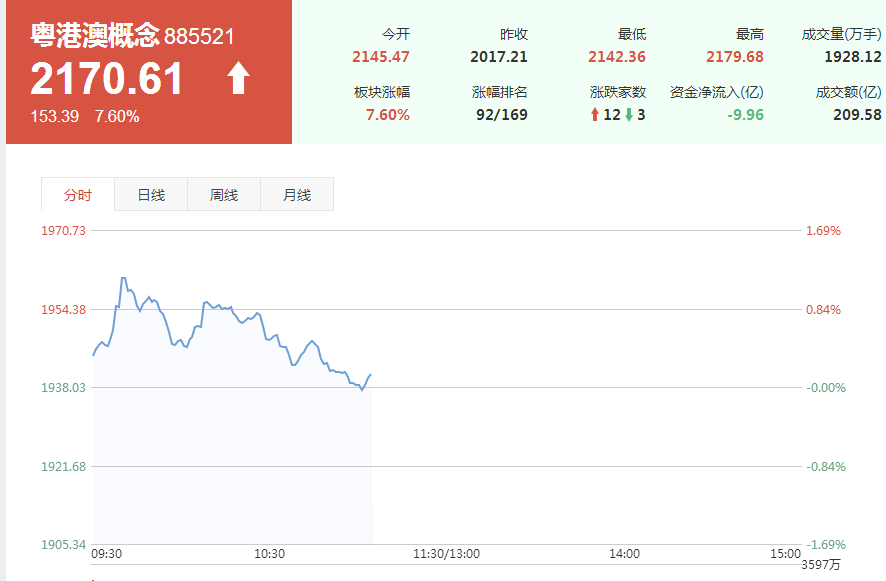Open the 日线 daily chart tab
The width and height of the screenshot is (886, 581).
(151, 194)
